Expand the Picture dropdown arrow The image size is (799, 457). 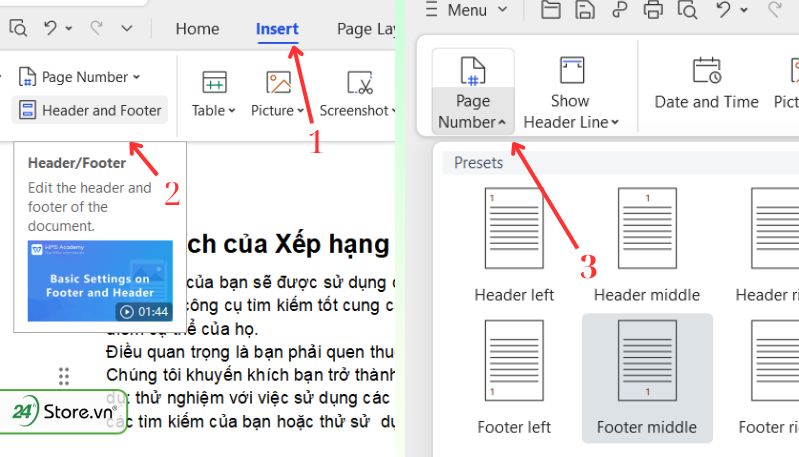(x=301, y=111)
